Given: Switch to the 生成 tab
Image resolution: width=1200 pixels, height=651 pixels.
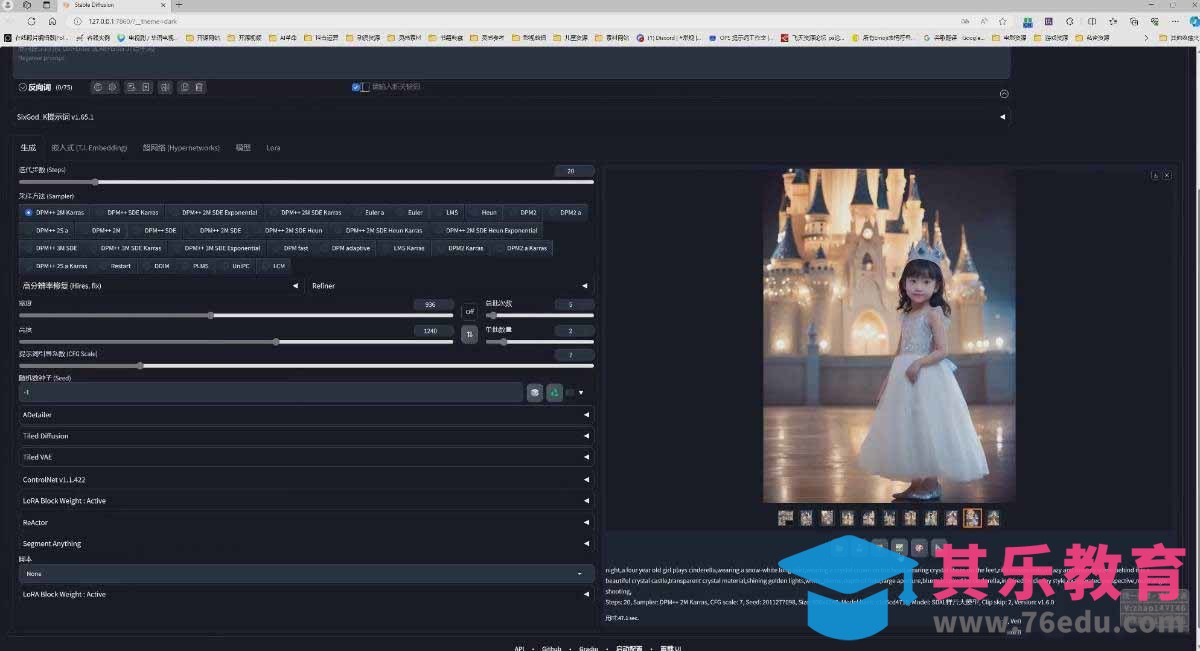Looking at the screenshot, I should 28,147.
